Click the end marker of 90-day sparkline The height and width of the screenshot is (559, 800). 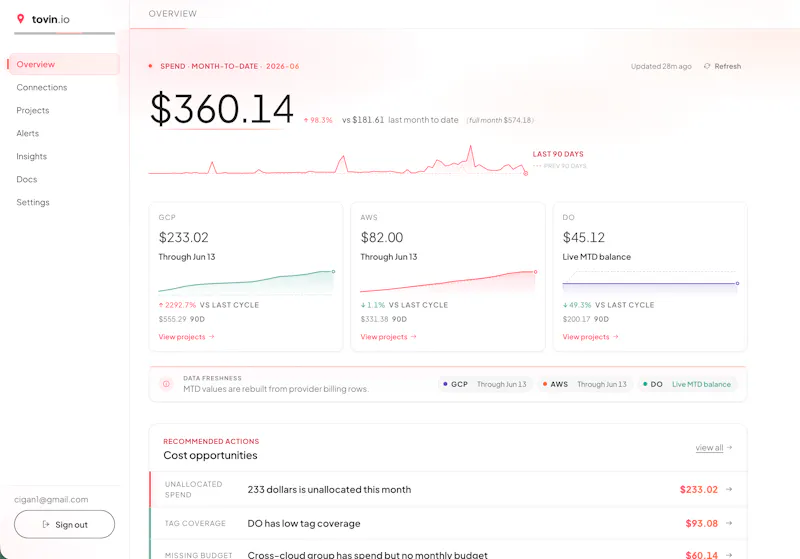(x=526, y=173)
